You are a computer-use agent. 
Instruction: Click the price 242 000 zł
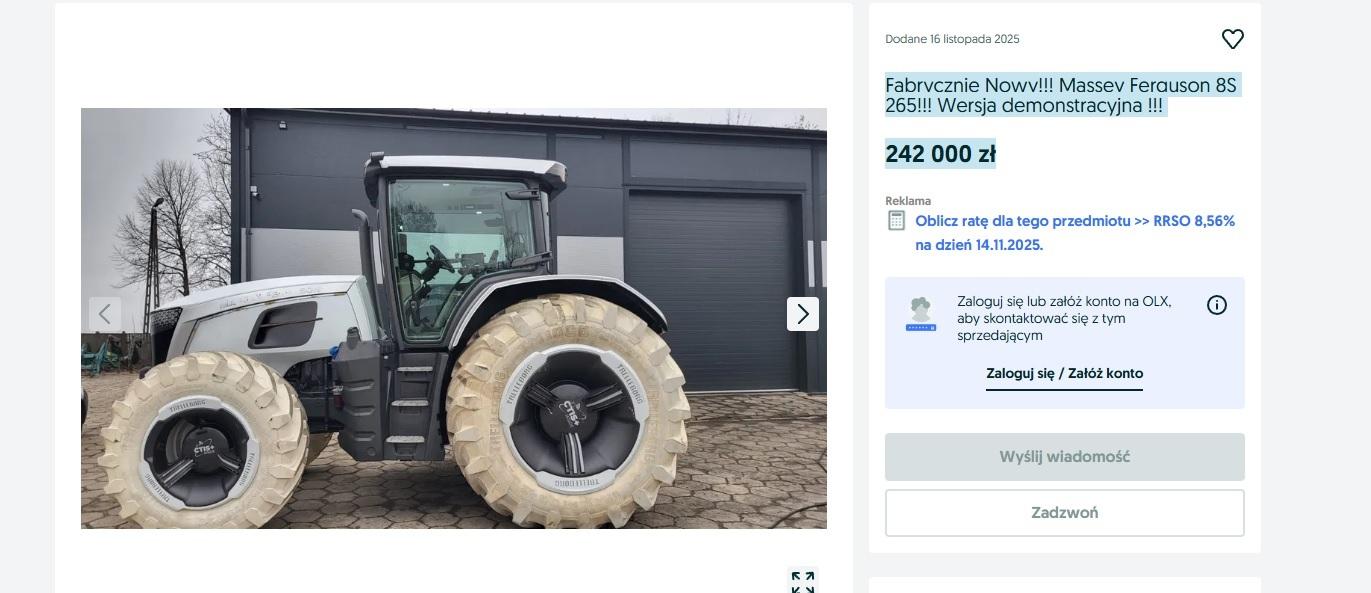940,154
